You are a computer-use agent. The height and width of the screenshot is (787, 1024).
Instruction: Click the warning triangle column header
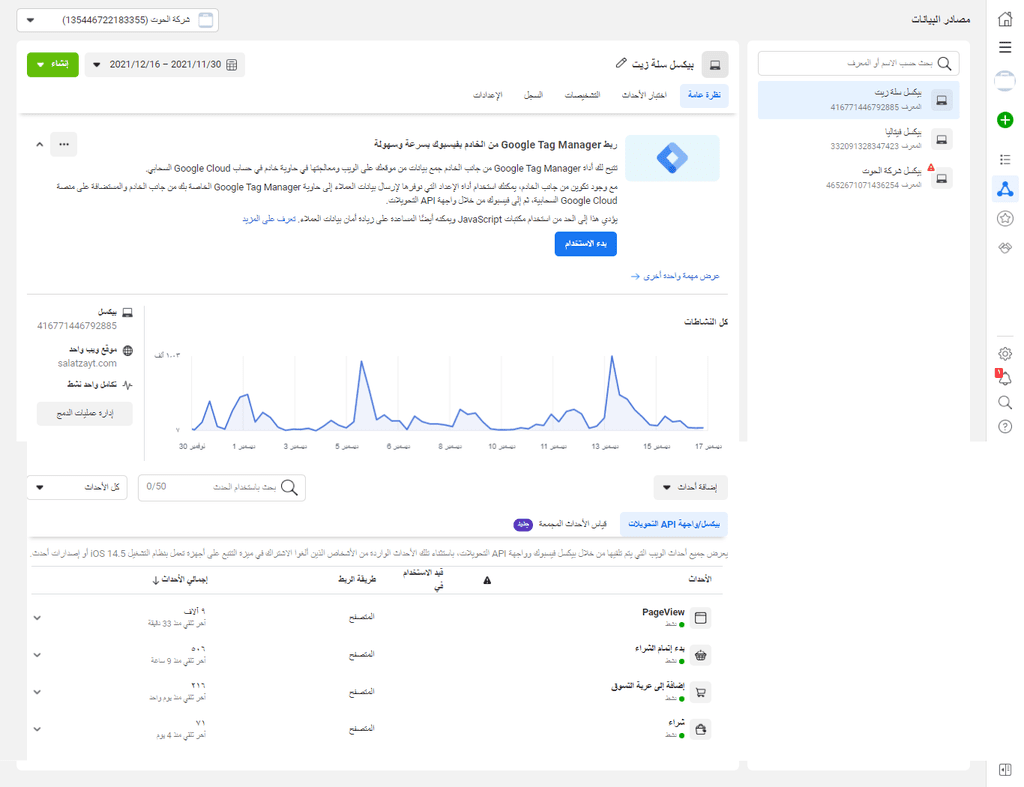[x=487, y=580]
